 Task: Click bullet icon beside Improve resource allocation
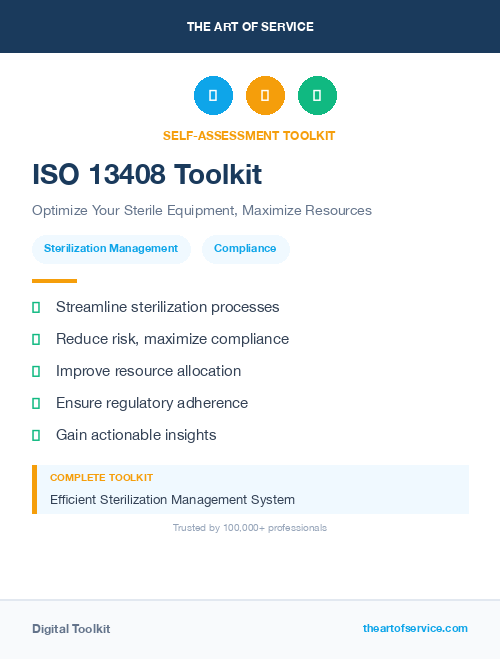coord(36,371)
